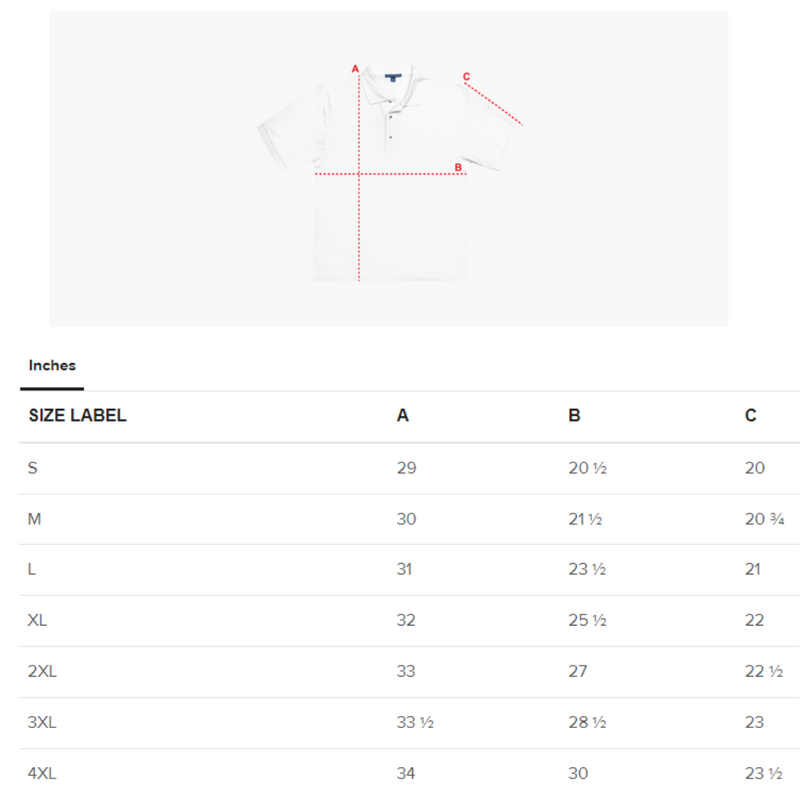Click the A column header in table
The width and height of the screenshot is (800, 800).
pyautogui.click(x=403, y=416)
